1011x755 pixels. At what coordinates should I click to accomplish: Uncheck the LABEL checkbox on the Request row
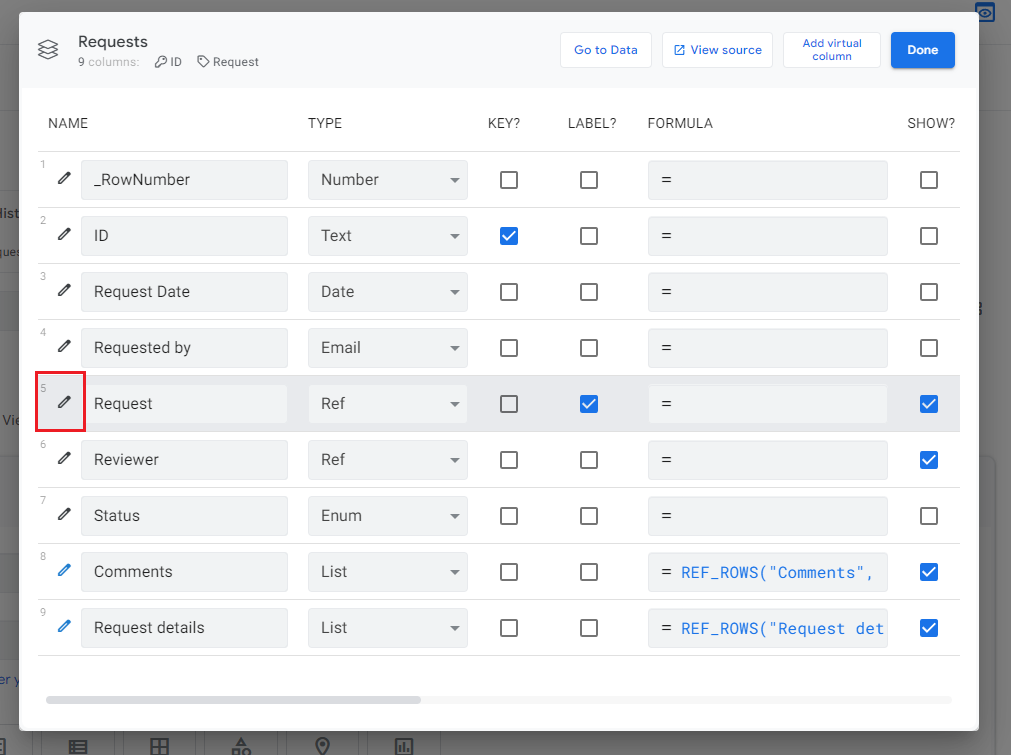[x=588, y=404]
